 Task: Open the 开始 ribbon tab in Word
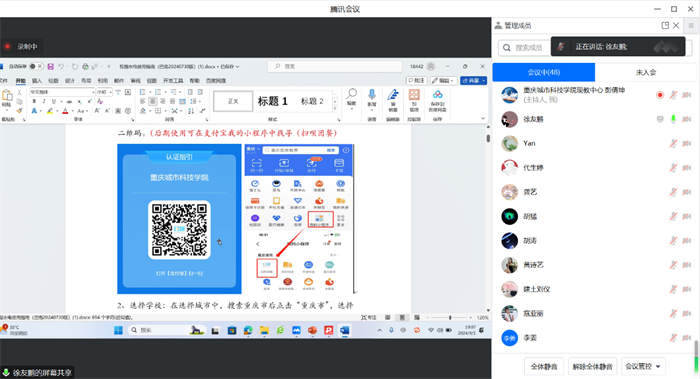click(21, 81)
